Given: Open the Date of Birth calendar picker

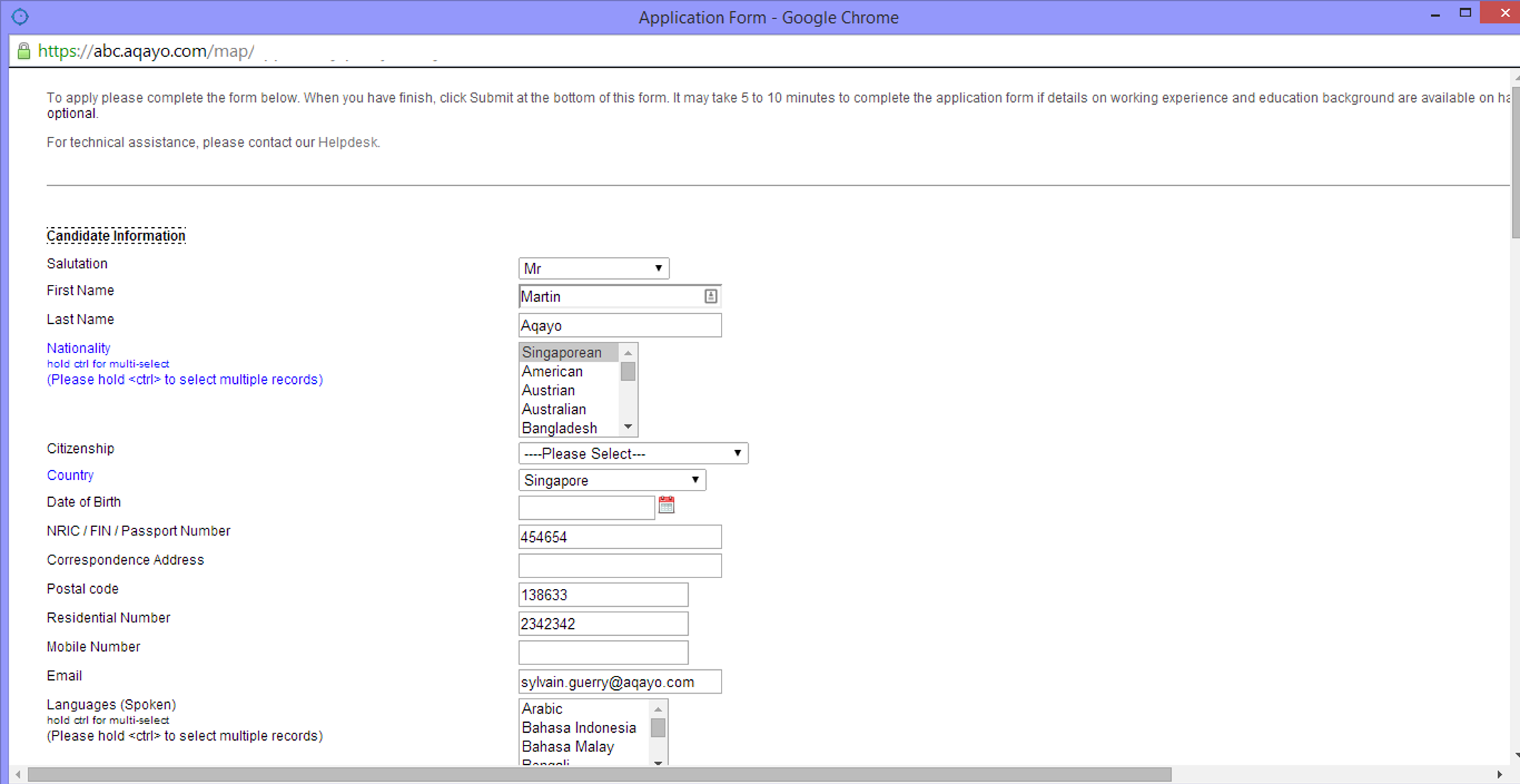Looking at the screenshot, I should coord(666,505).
